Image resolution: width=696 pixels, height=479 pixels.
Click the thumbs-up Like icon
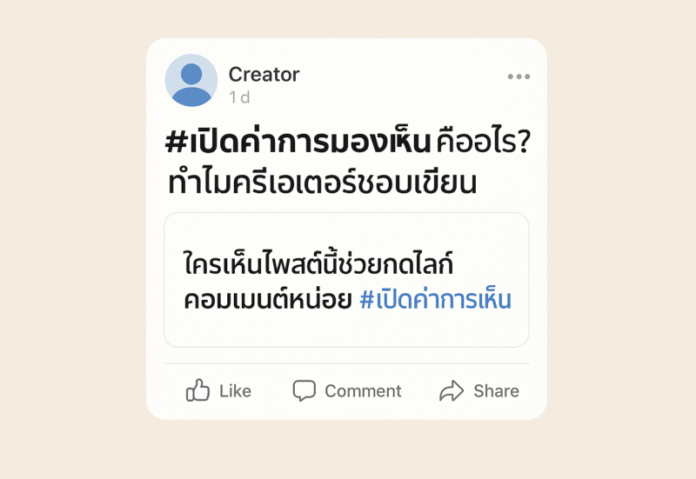point(198,391)
